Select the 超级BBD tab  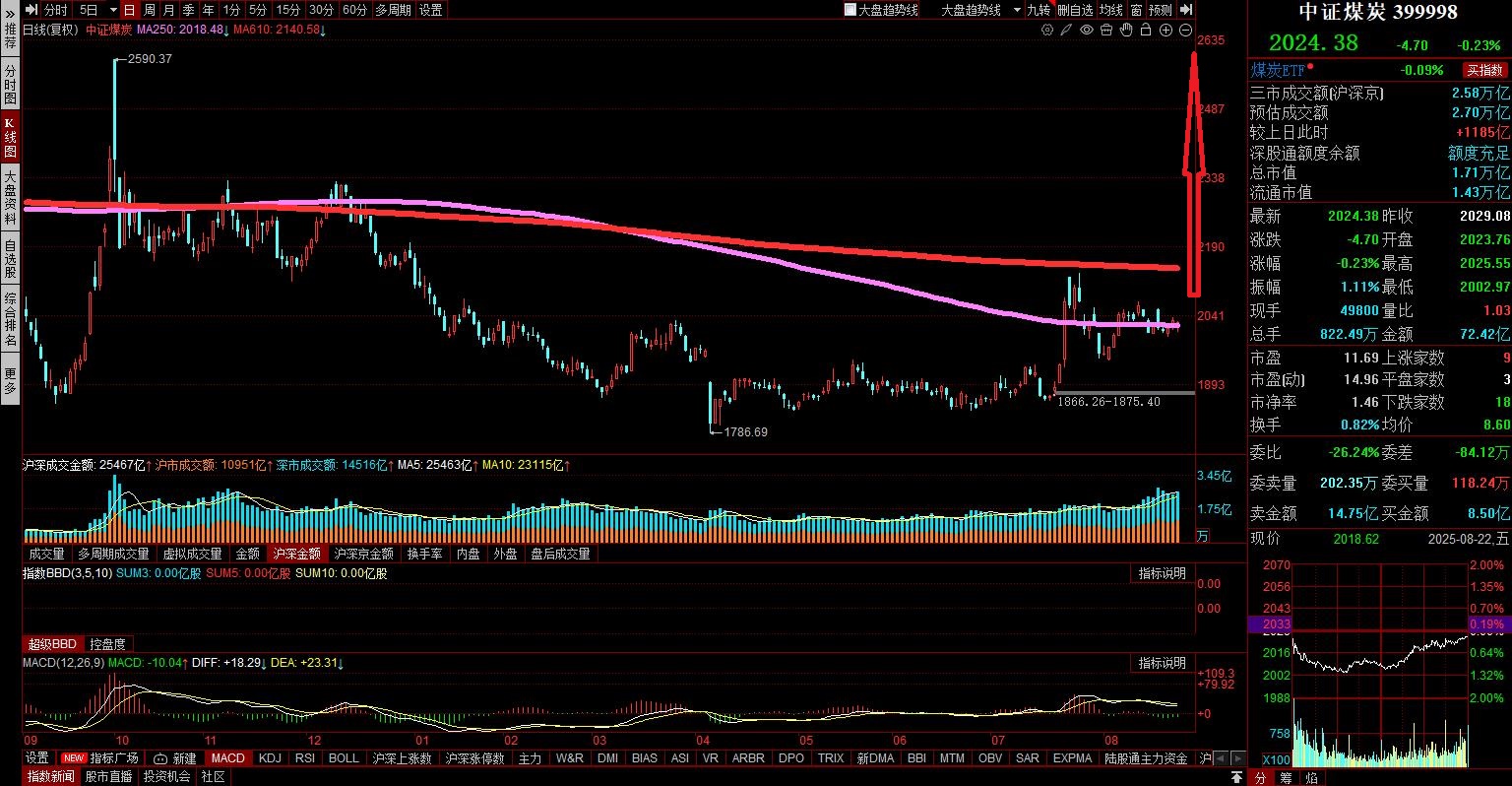coord(52,644)
